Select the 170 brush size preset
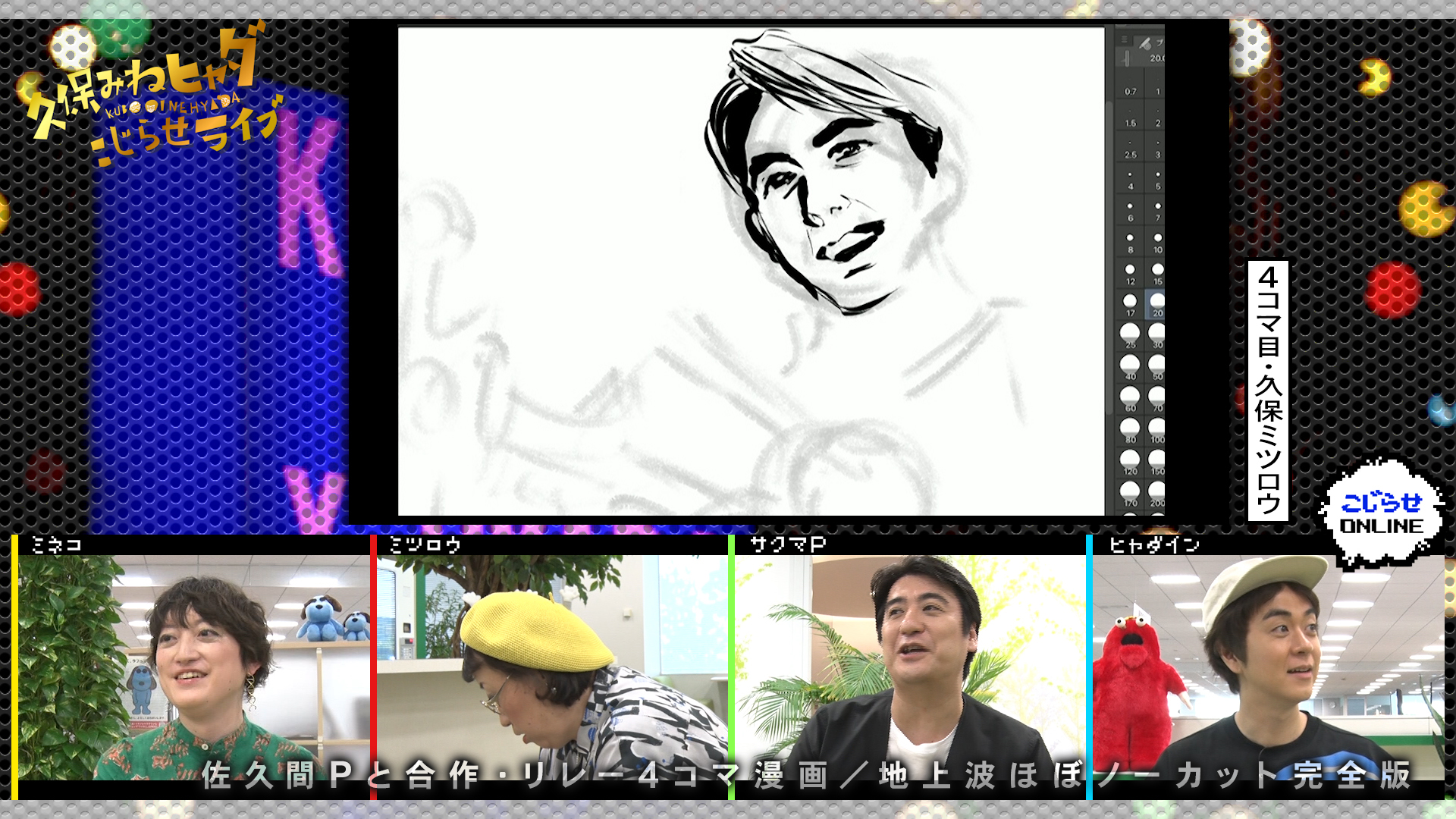Screen dimensions: 1456x819 [1130, 493]
